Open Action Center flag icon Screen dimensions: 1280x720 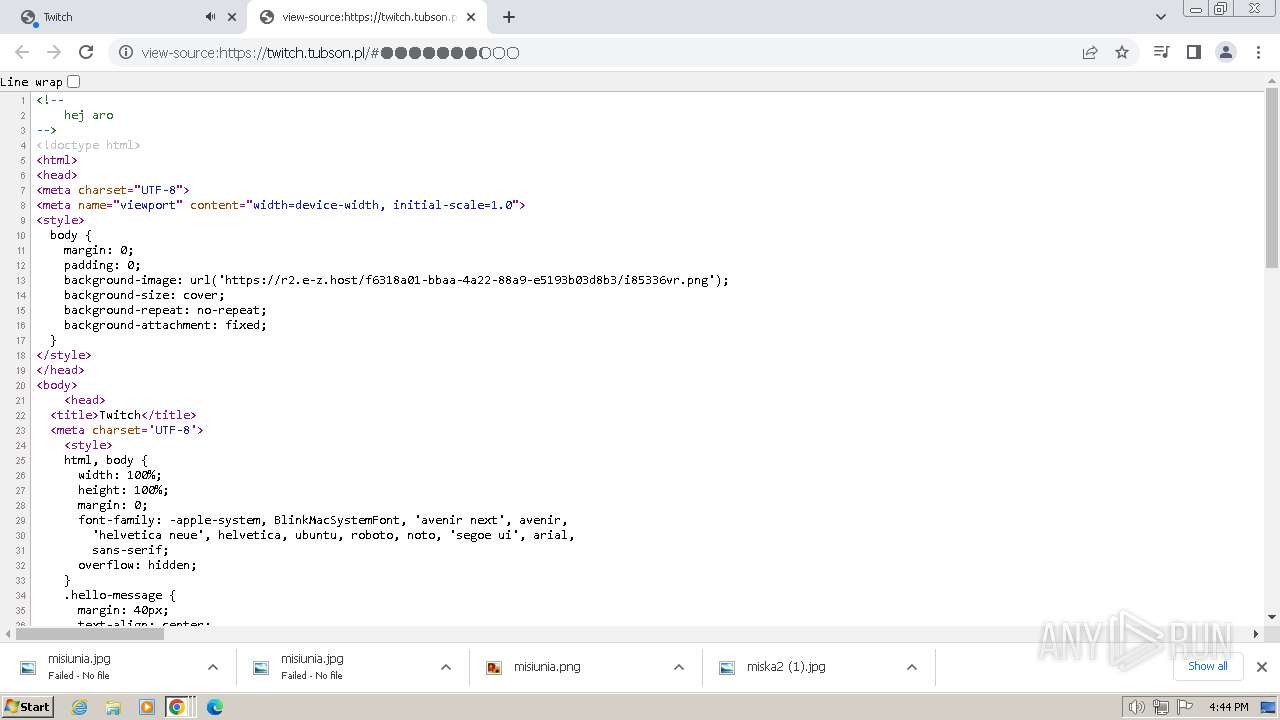[x=1185, y=707]
